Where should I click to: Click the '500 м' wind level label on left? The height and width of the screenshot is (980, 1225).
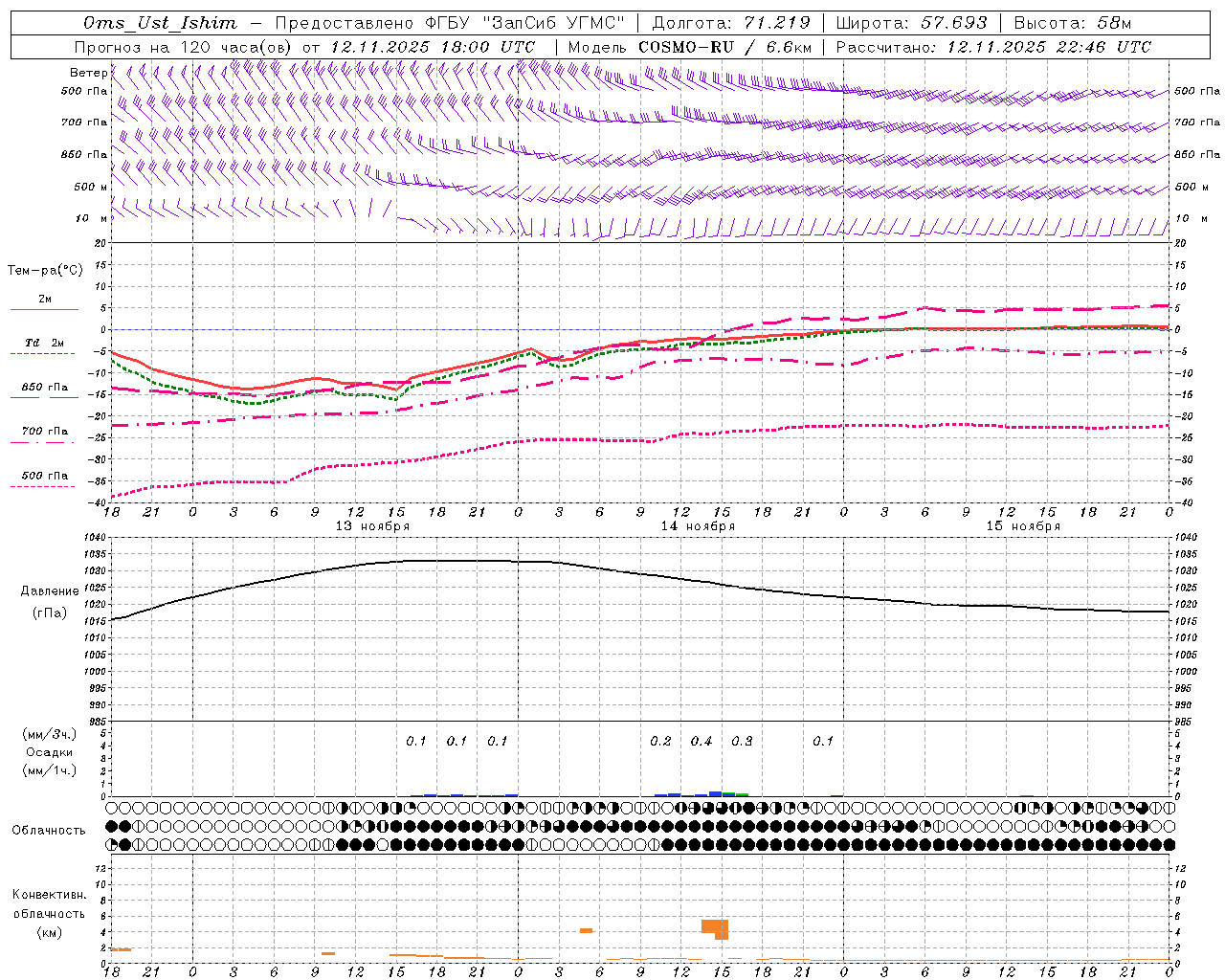(91, 187)
